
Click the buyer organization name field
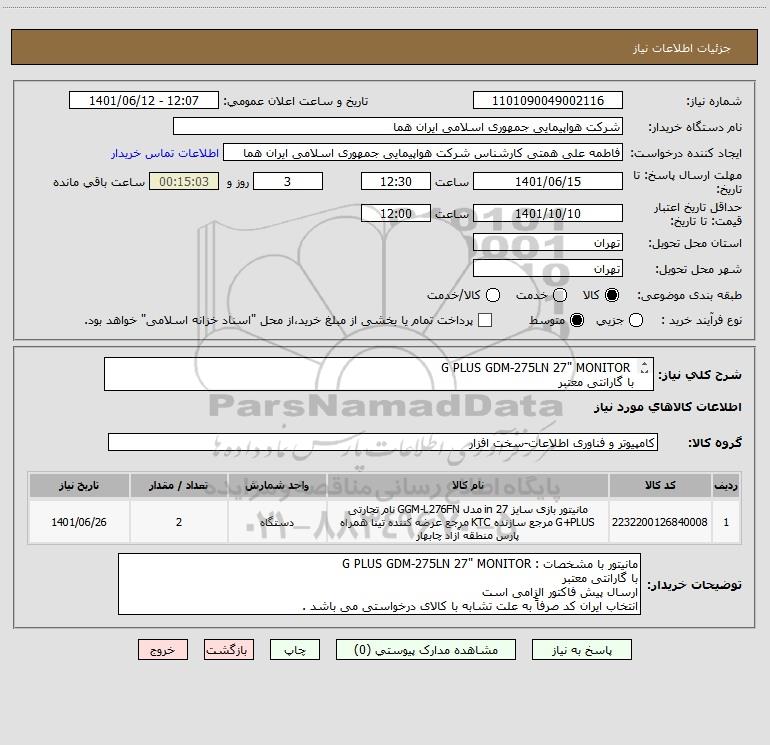point(398,126)
